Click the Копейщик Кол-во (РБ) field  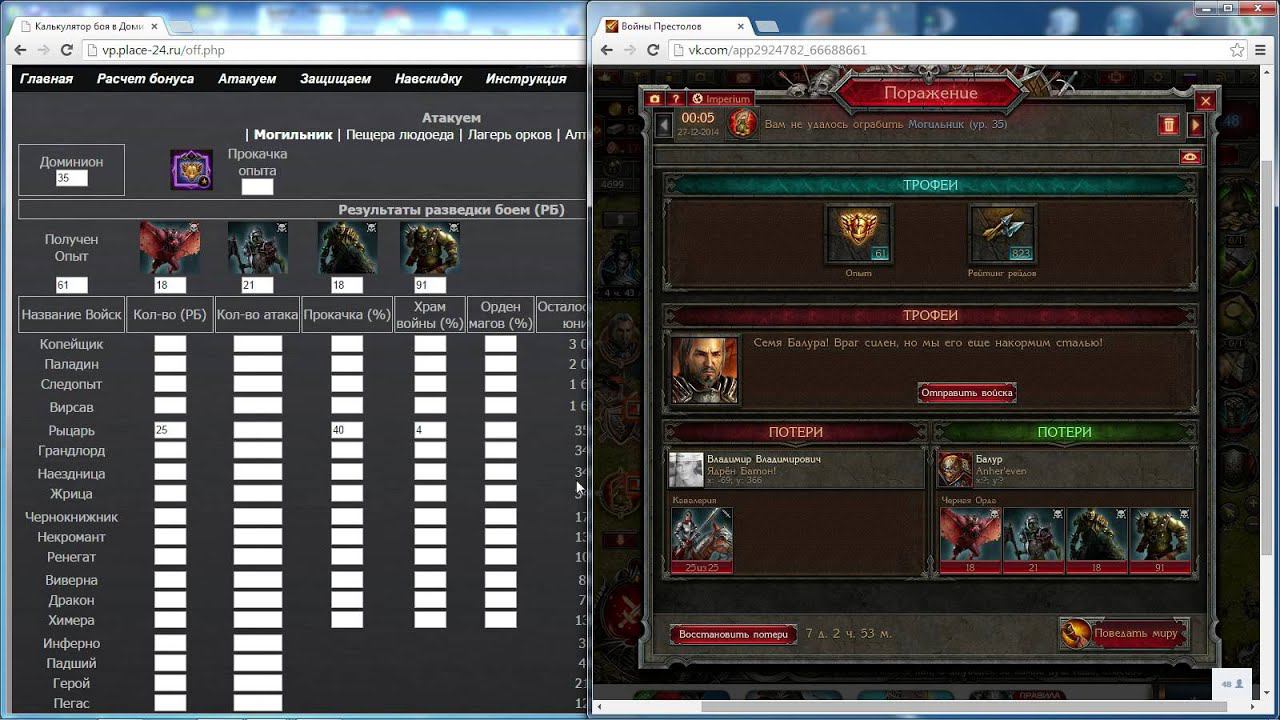click(x=170, y=344)
